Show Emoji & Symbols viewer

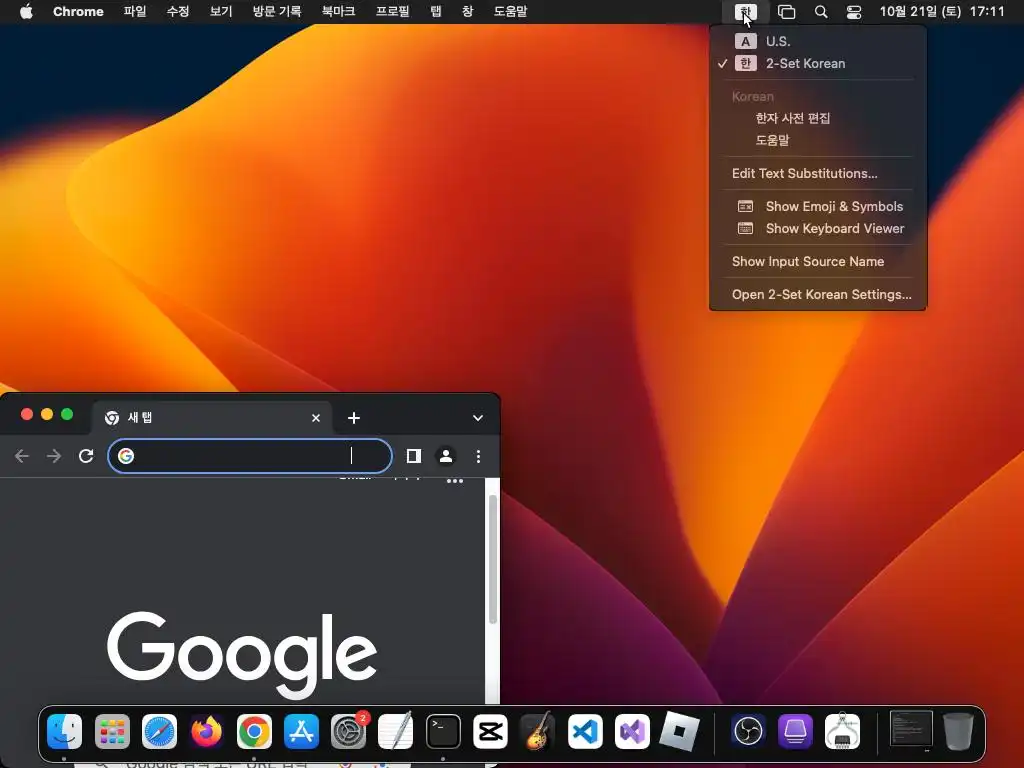click(818, 206)
